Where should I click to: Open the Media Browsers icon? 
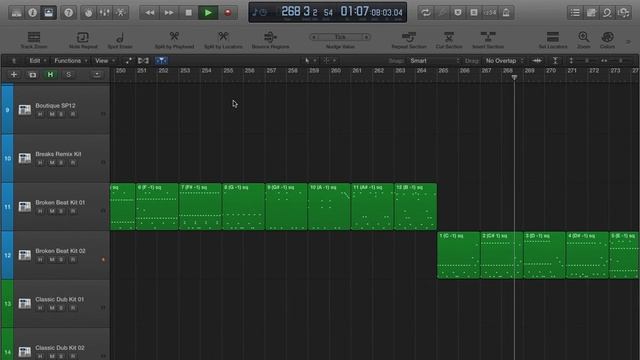[623, 13]
